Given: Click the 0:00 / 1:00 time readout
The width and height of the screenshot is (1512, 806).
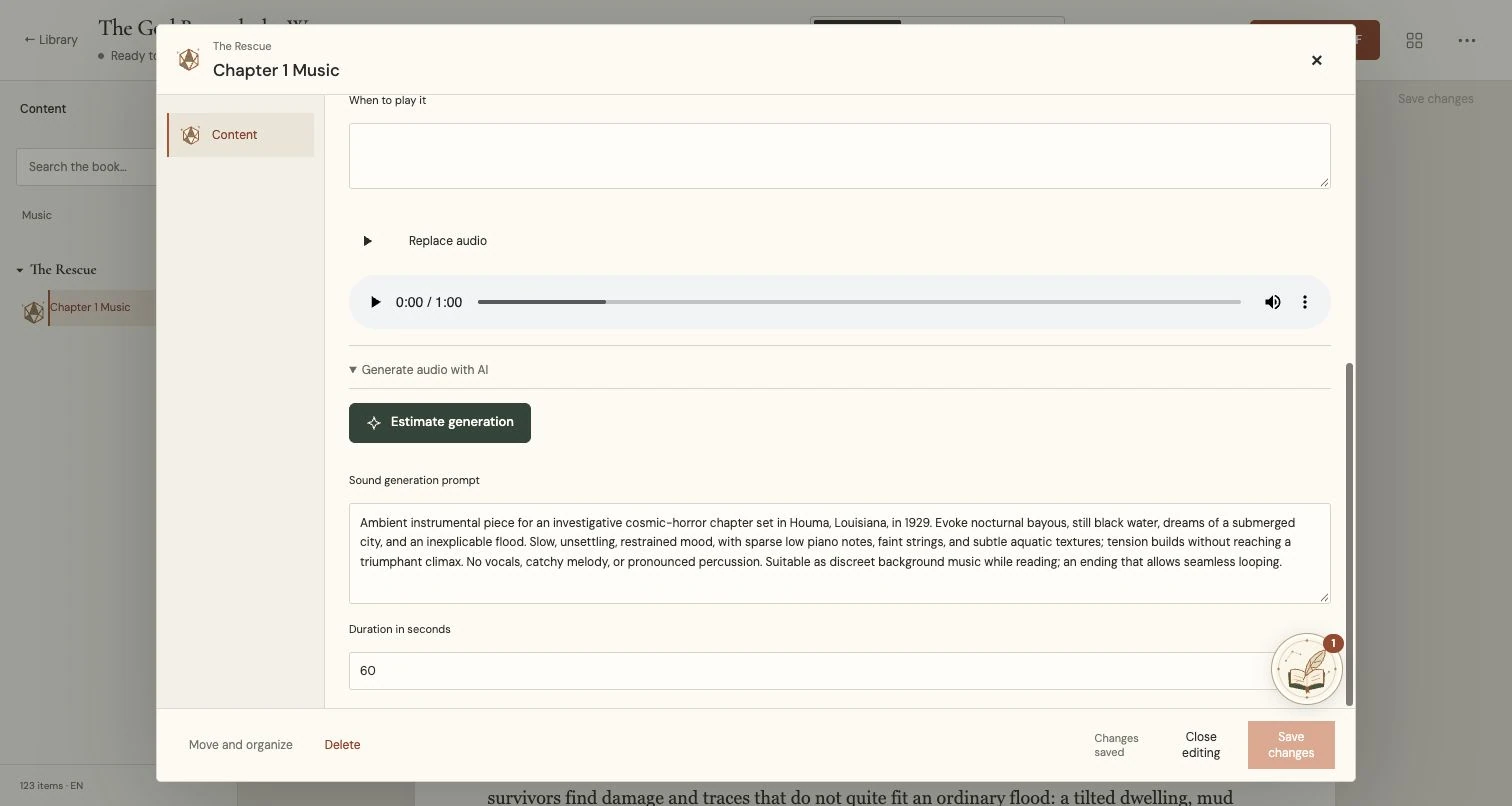Looking at the screenshot, I should point(429,302).
